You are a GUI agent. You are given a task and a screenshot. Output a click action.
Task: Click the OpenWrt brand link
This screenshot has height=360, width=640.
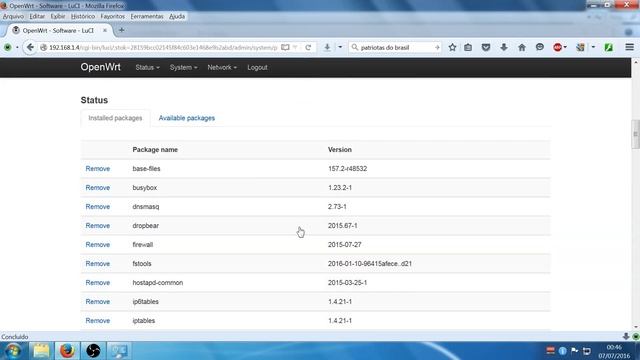pos(100,67)
